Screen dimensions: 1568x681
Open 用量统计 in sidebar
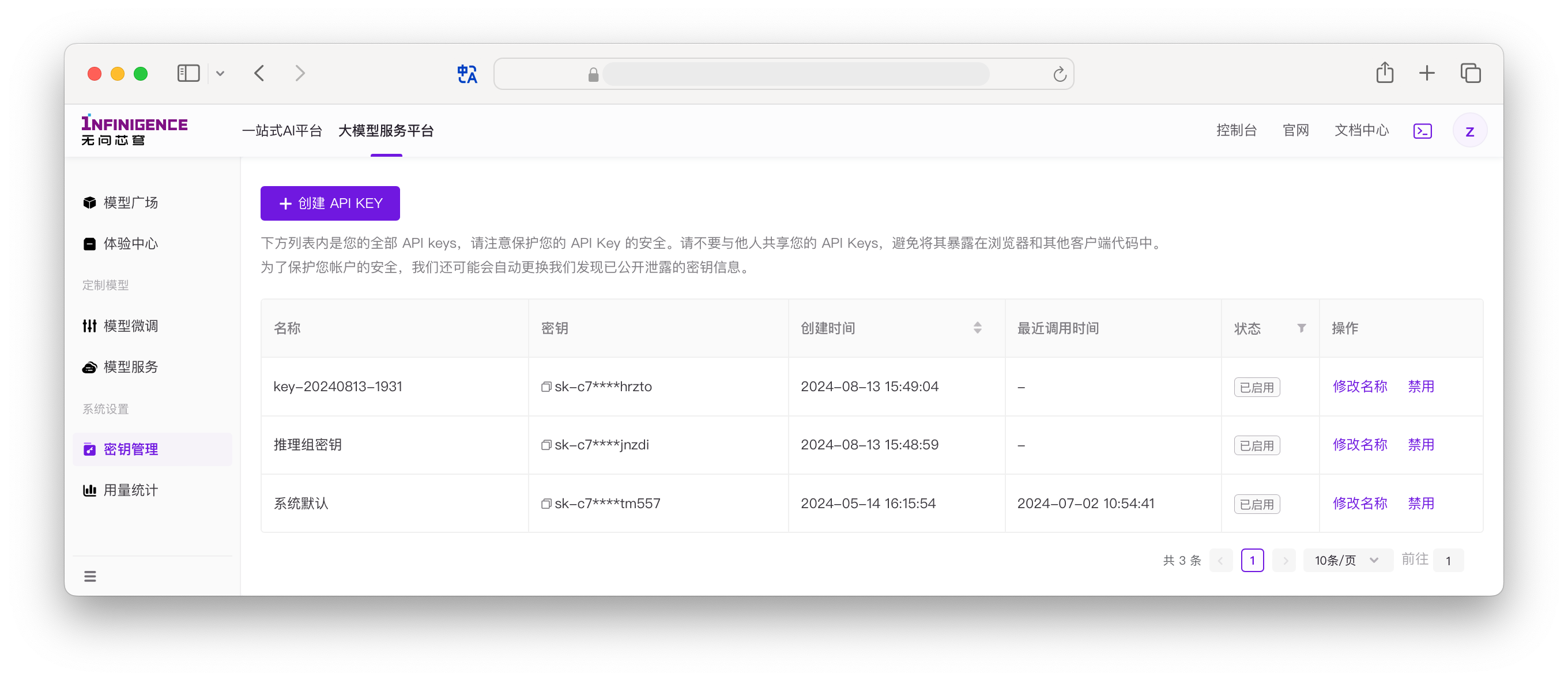152,490
